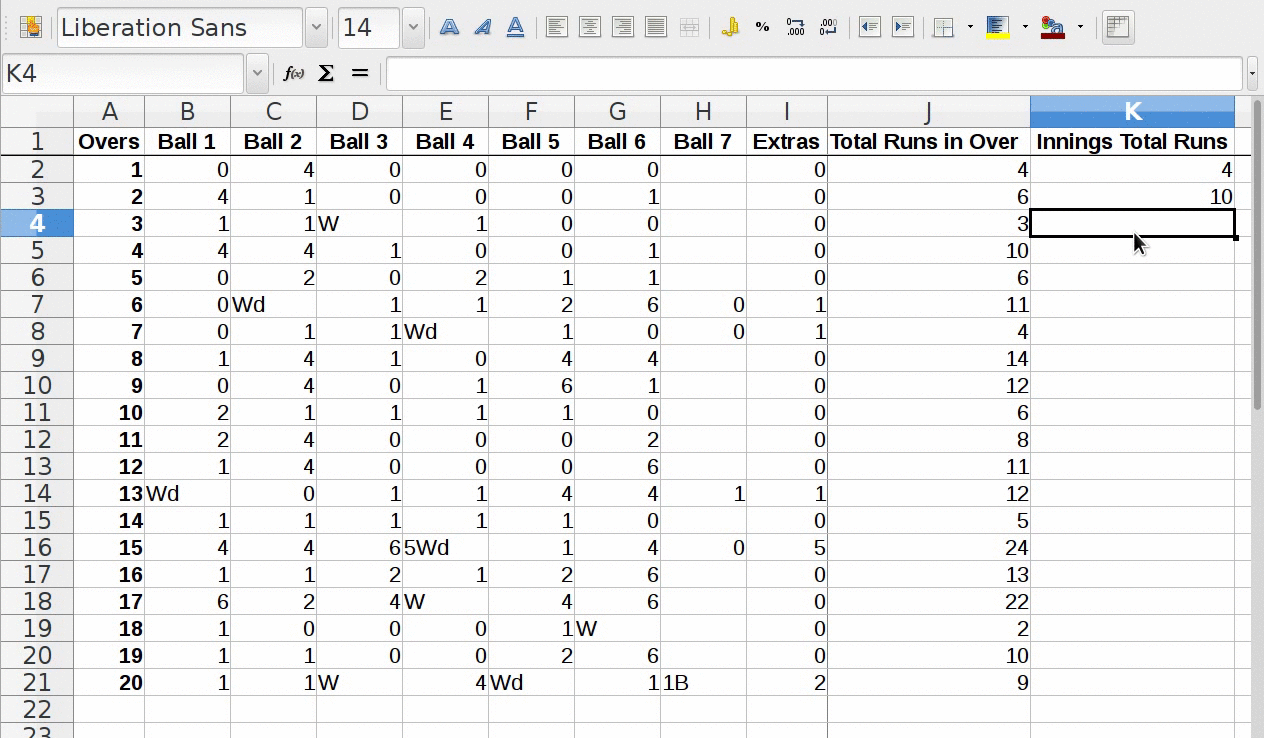1264x738 pixels.
Task: Open the Name Box dropdown arrow
Action: [257, 73]
